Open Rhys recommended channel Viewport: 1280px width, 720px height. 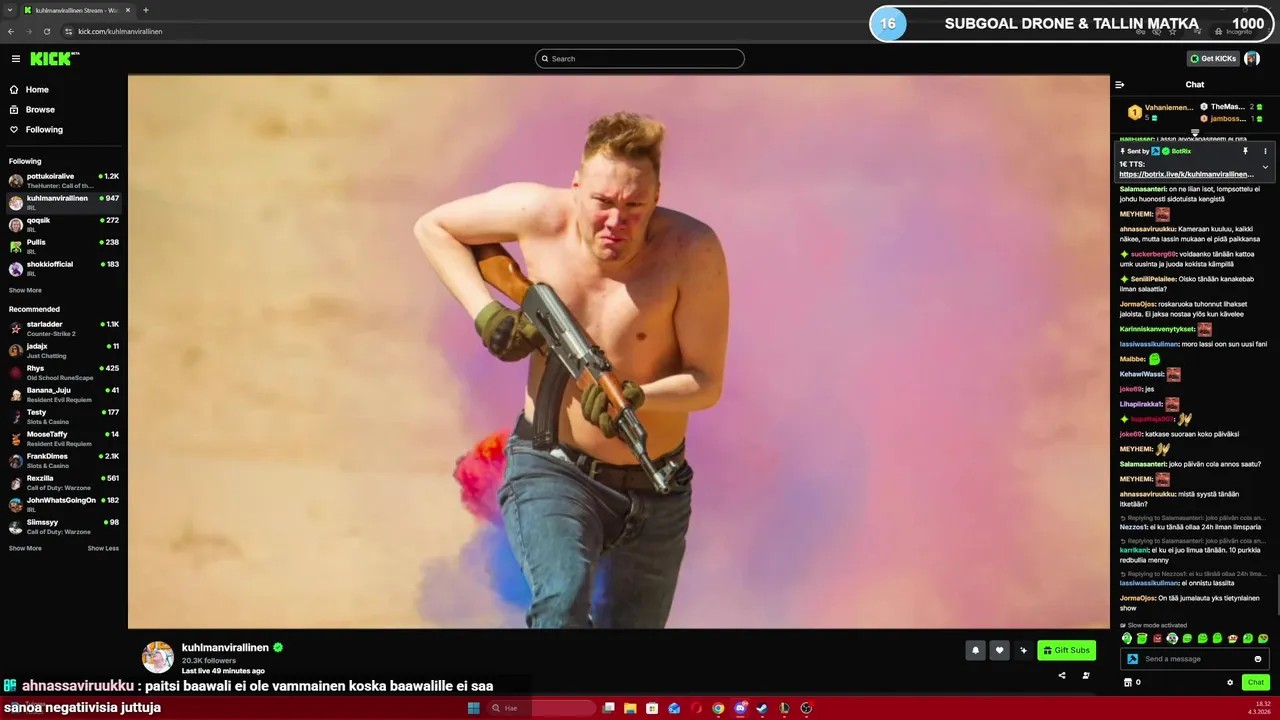coord(64,372)
